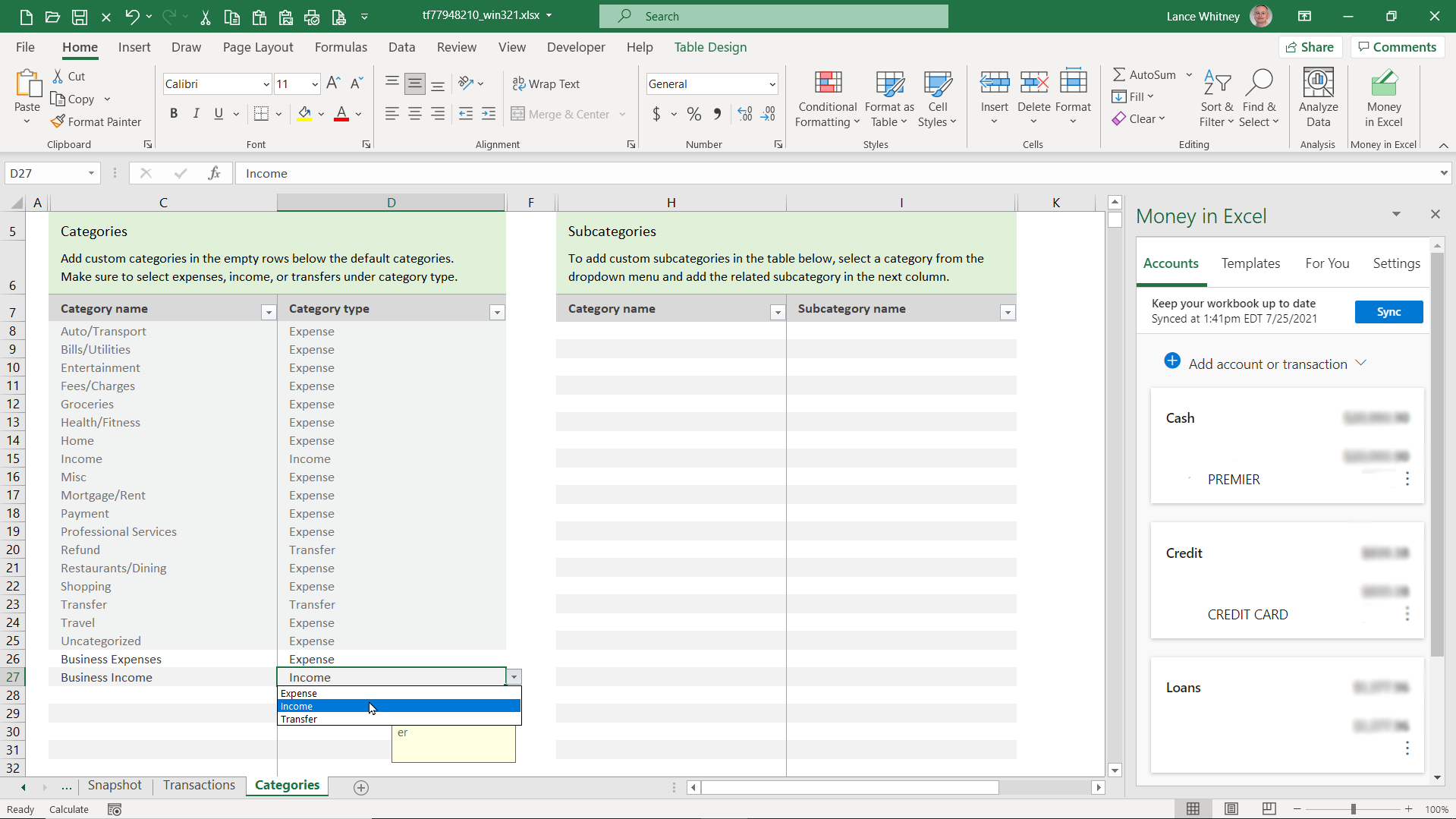
Task: Increase font size with the larger A icon
Action: click(x=333, y=83)
